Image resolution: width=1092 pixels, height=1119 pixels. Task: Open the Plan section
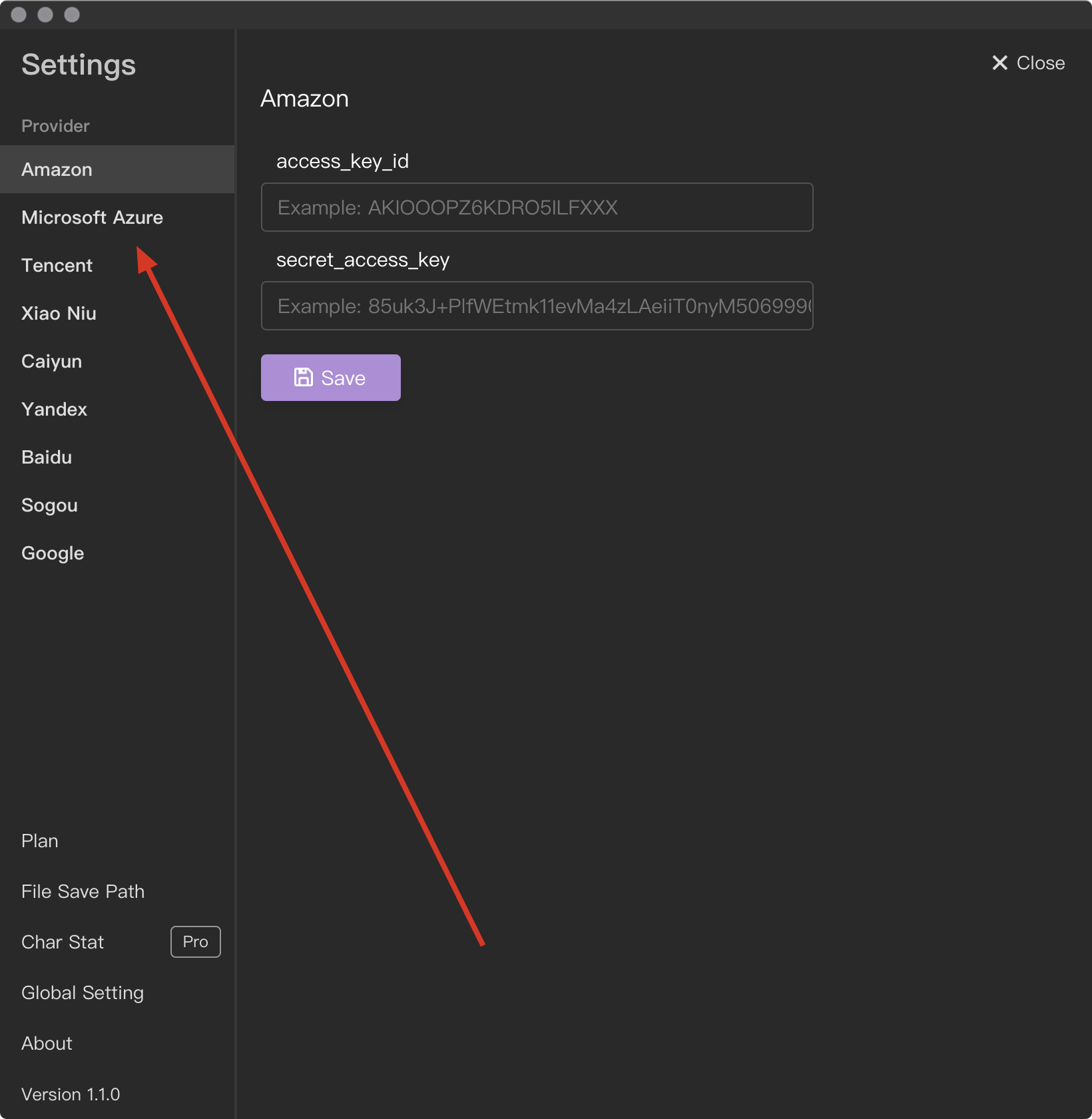pyautogui.click(x=40, y=841)
